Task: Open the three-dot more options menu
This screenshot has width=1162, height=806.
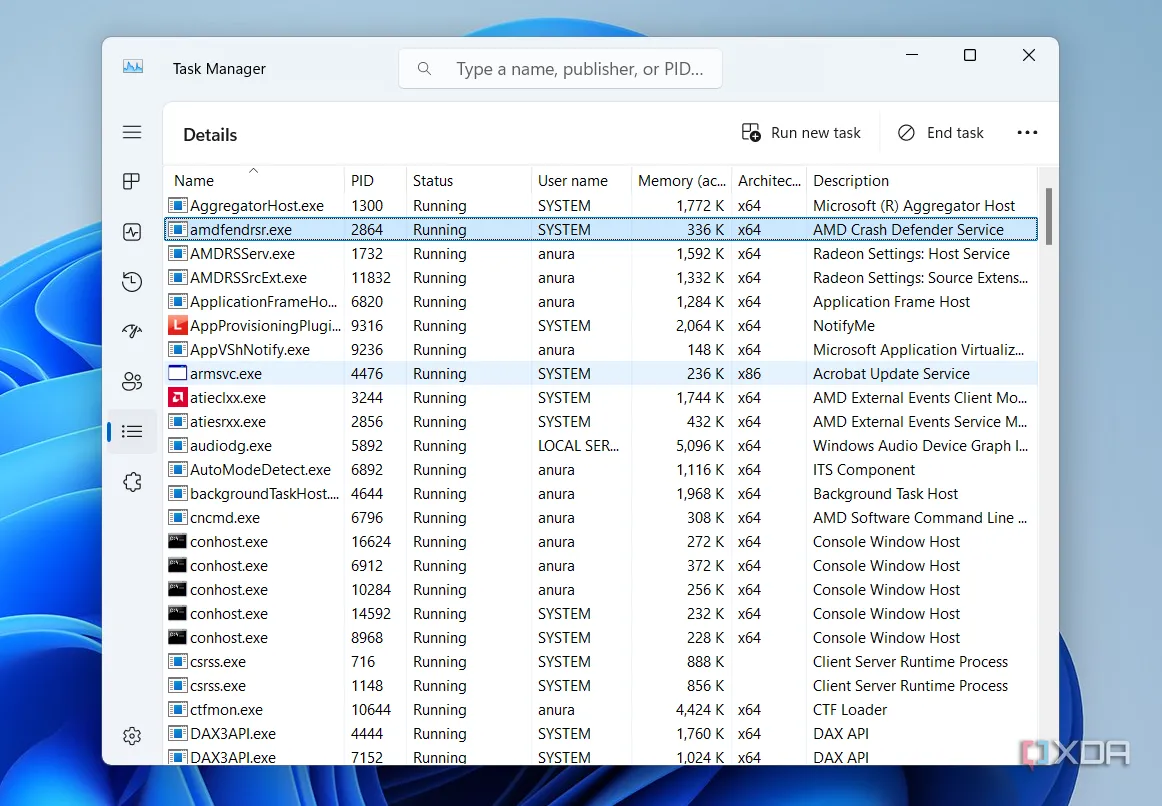Action: click(x=1027, y=133)
